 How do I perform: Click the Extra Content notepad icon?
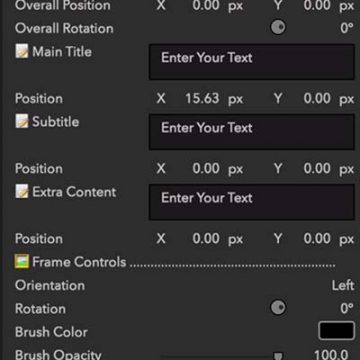click(x=22, y=192)
